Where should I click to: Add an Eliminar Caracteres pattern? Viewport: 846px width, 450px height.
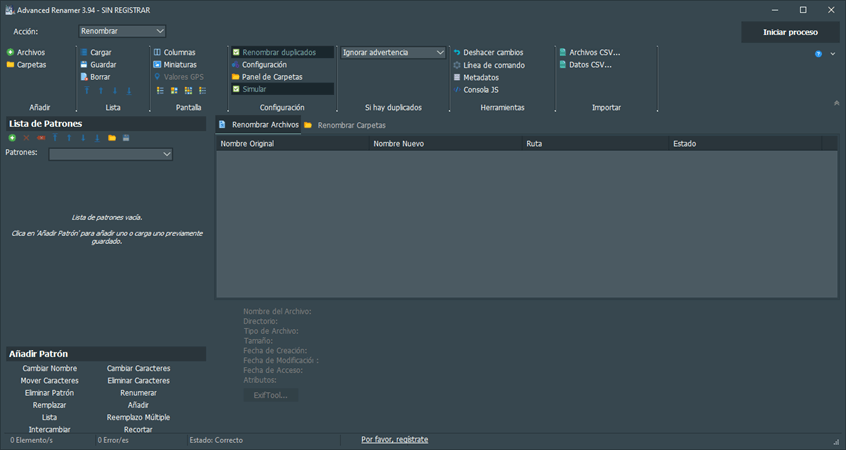pos(138,381)
